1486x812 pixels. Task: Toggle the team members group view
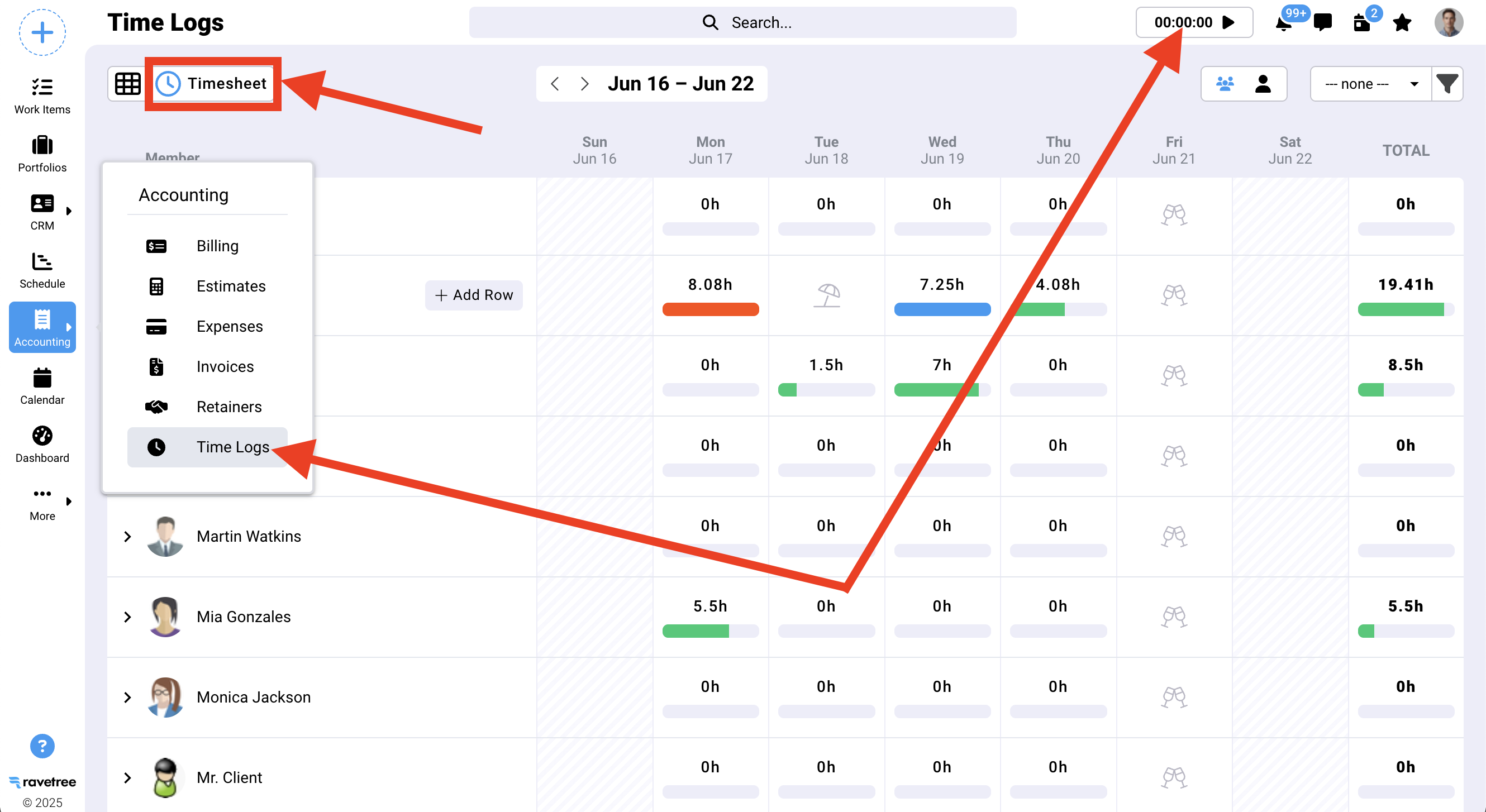[x=1225, y=84]
